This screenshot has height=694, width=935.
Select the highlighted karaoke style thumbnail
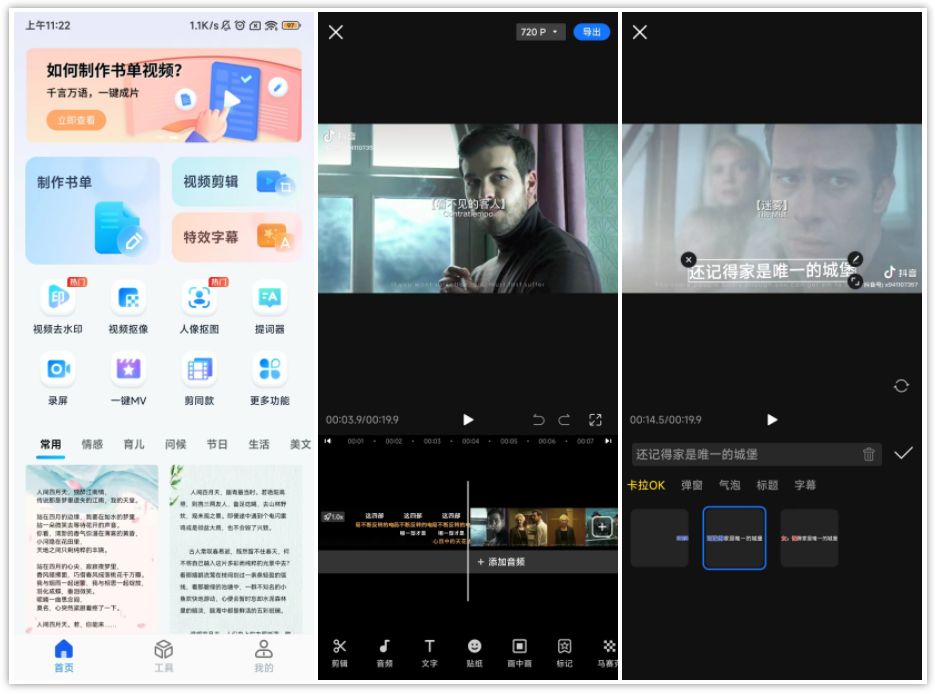pyautogui.click(x=735, y=538)
